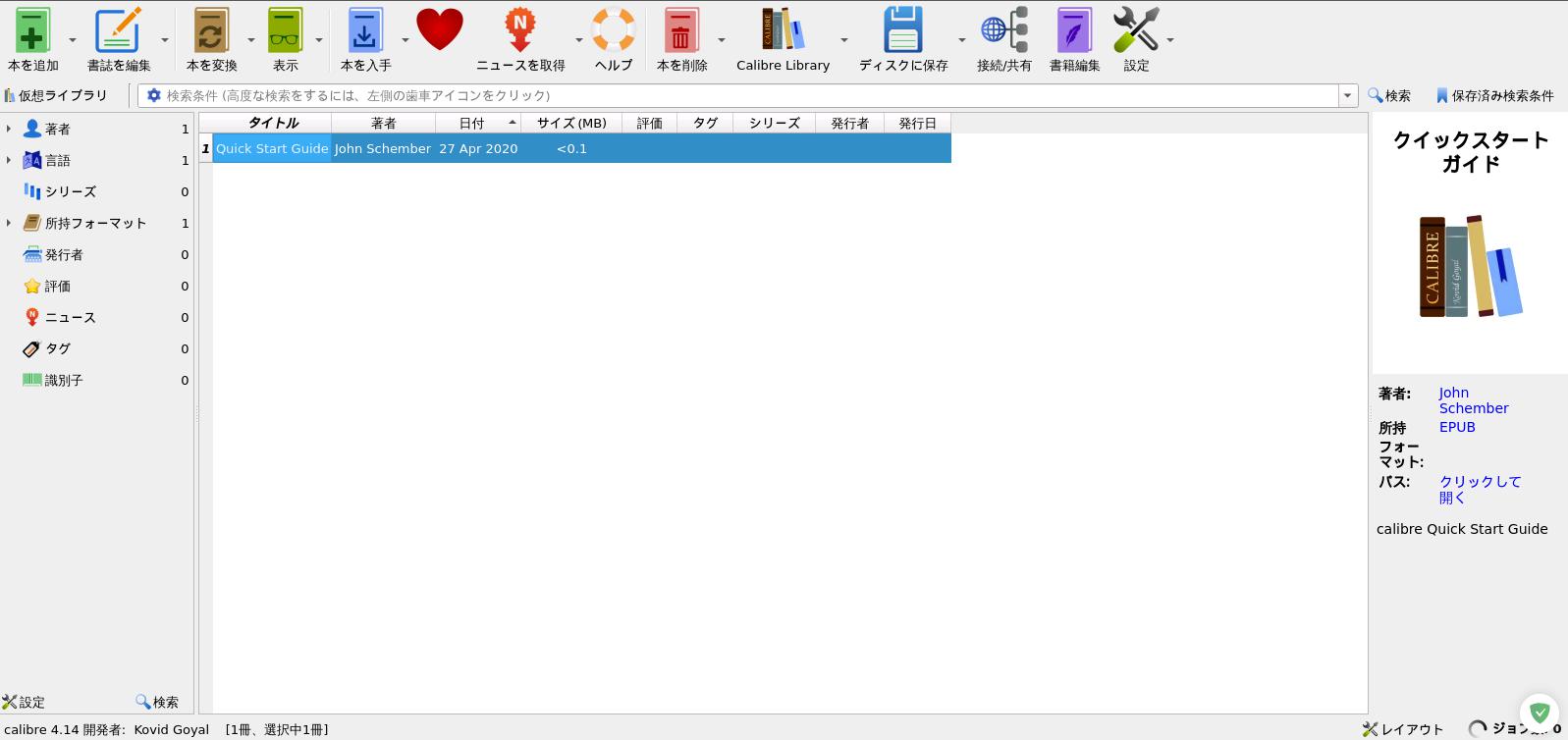Open dropdown arrow next to ディスクに保存

click(962, 40)
